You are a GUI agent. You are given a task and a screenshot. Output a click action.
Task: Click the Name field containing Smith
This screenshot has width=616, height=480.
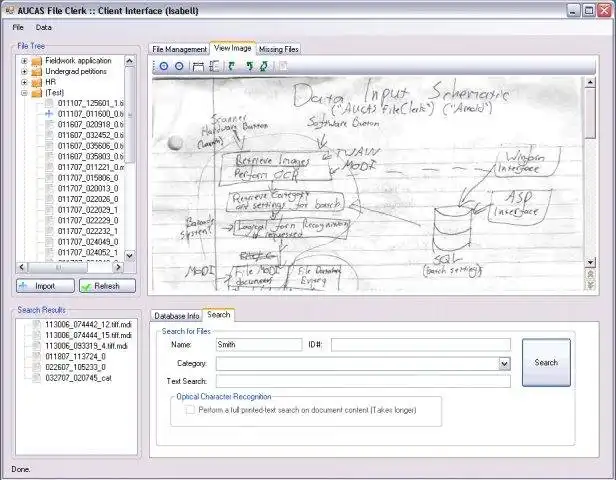[x=258, y=344]
